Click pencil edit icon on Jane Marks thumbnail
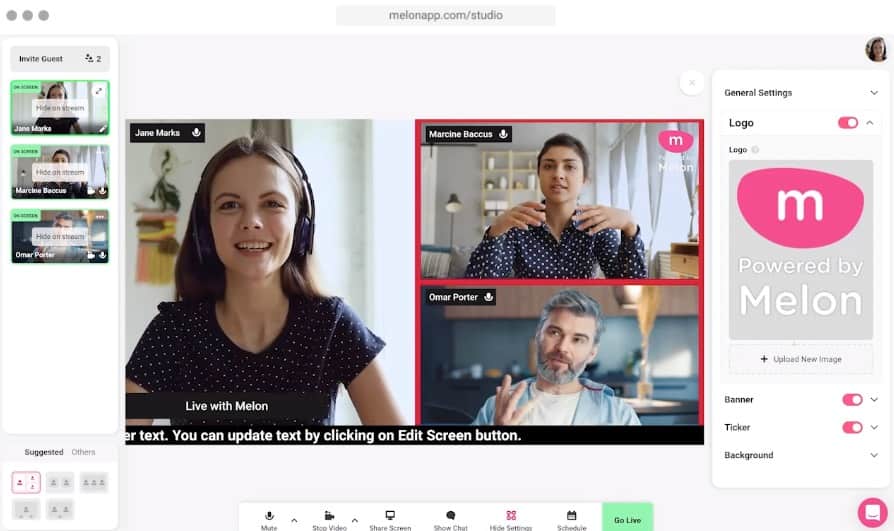This screenshot has width=894, height=531. click(103, 129)
